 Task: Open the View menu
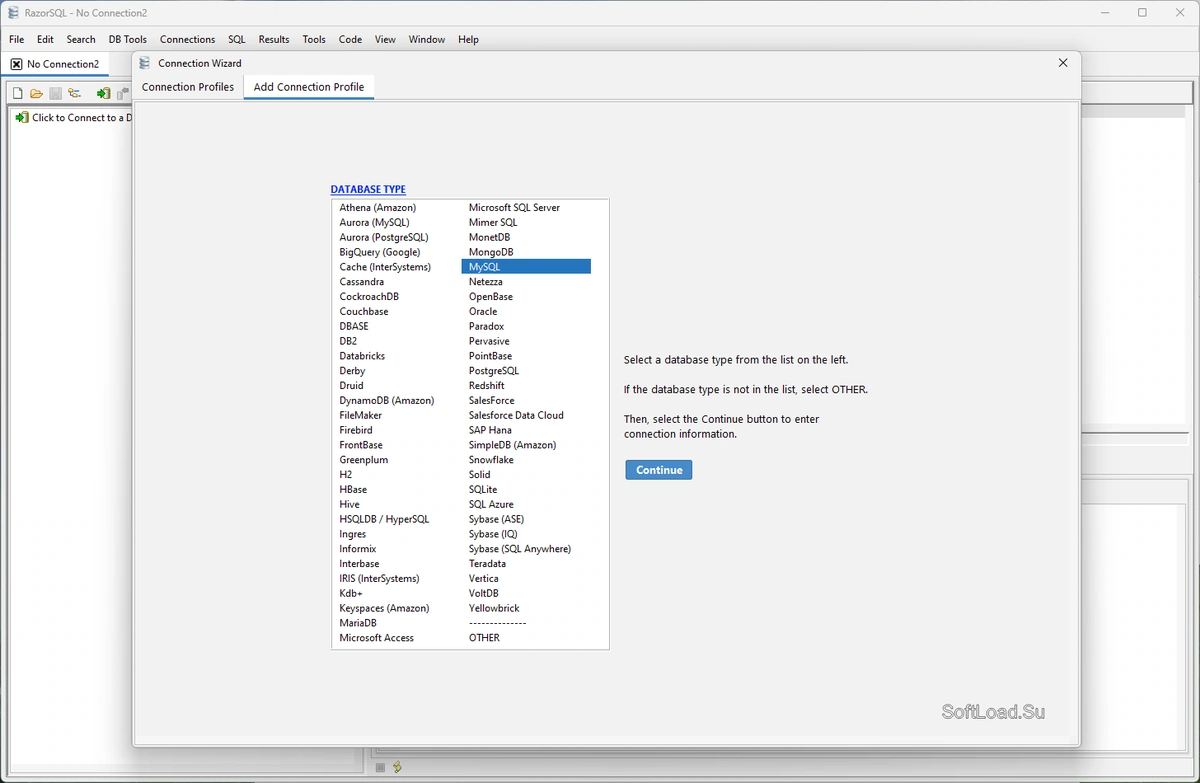(385, 39)
